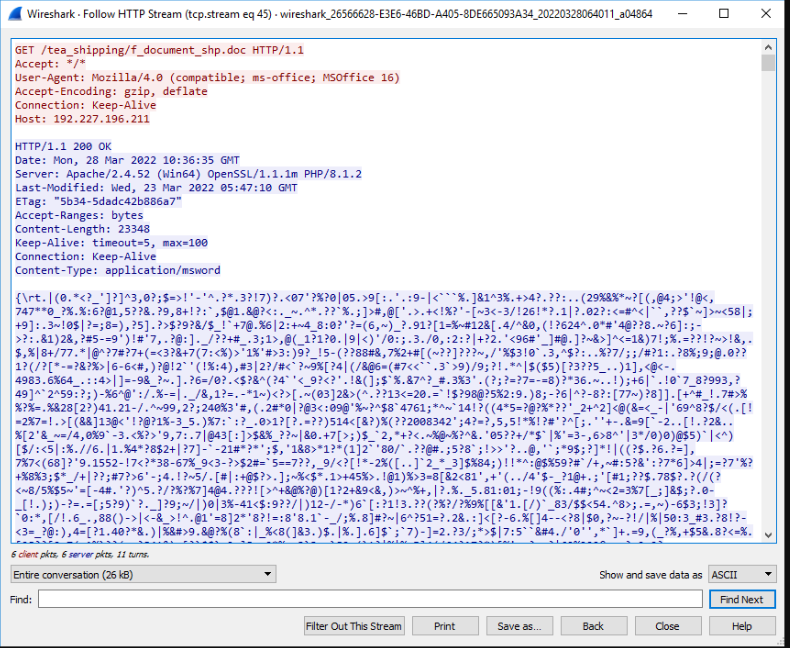The image size is (790, 648).
Task: Click the Date: Mon, 28 Mar 2022 line
Action: pyautogui.click(x=127, y=160)
